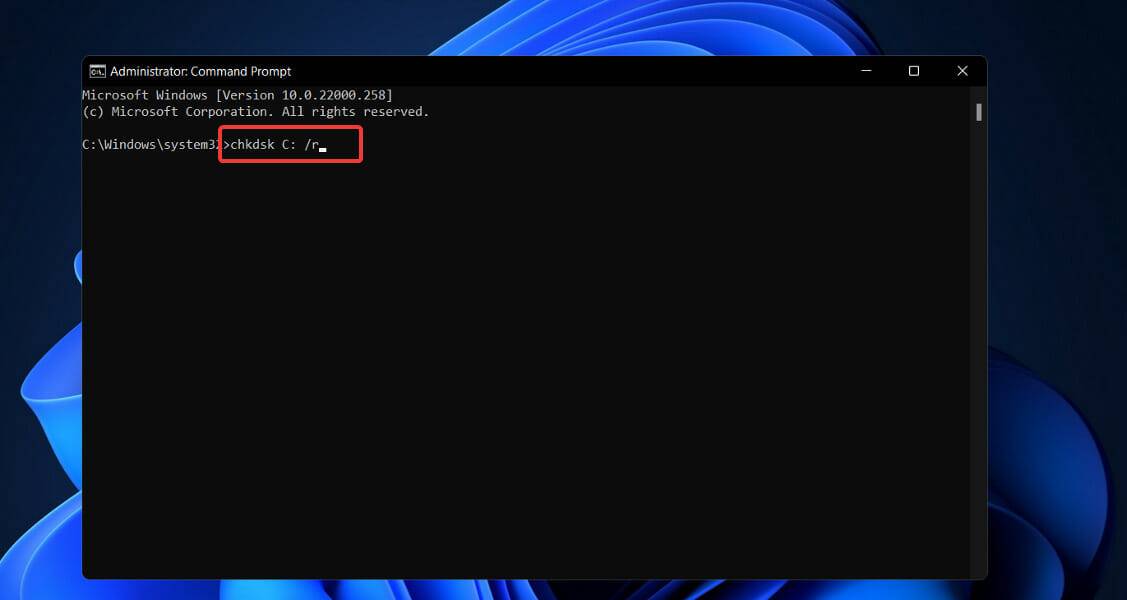Click the C:\Windows\system32 prompt path

pyautogui.click(x=148, y=144)
